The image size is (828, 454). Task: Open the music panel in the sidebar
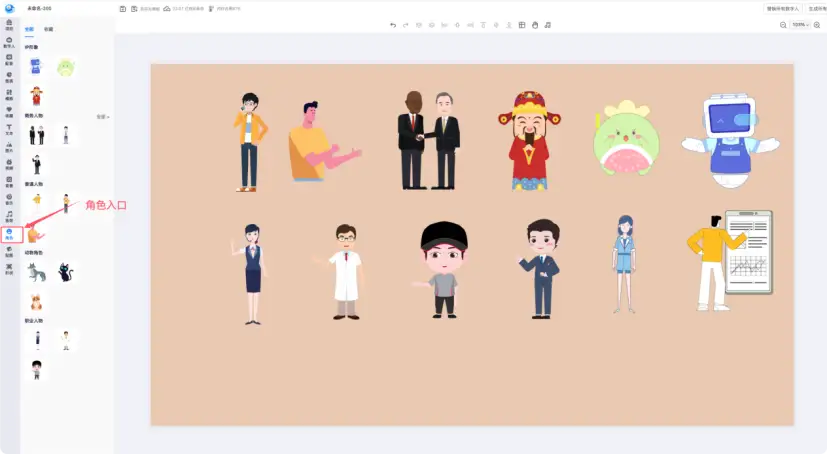10,216
